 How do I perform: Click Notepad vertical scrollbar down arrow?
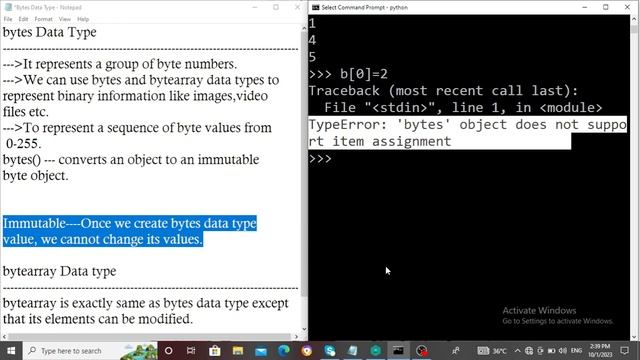click(304, 329)
